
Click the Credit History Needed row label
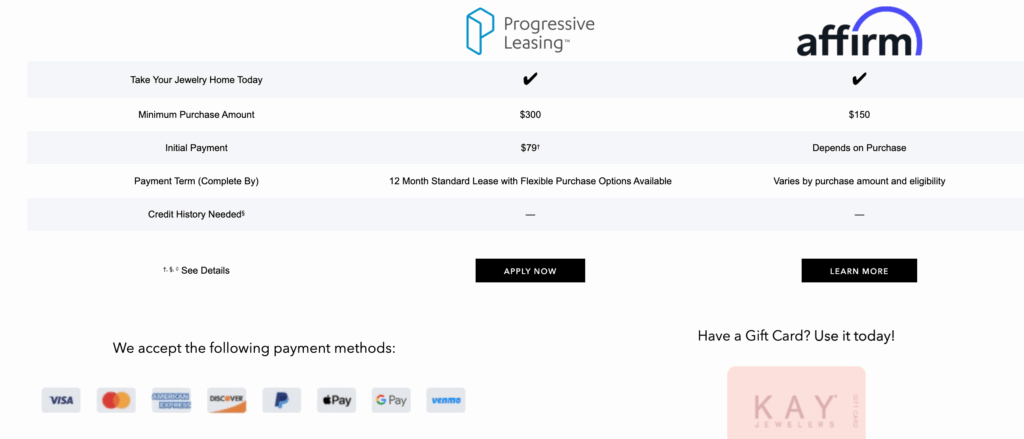[x=196, y=214]
